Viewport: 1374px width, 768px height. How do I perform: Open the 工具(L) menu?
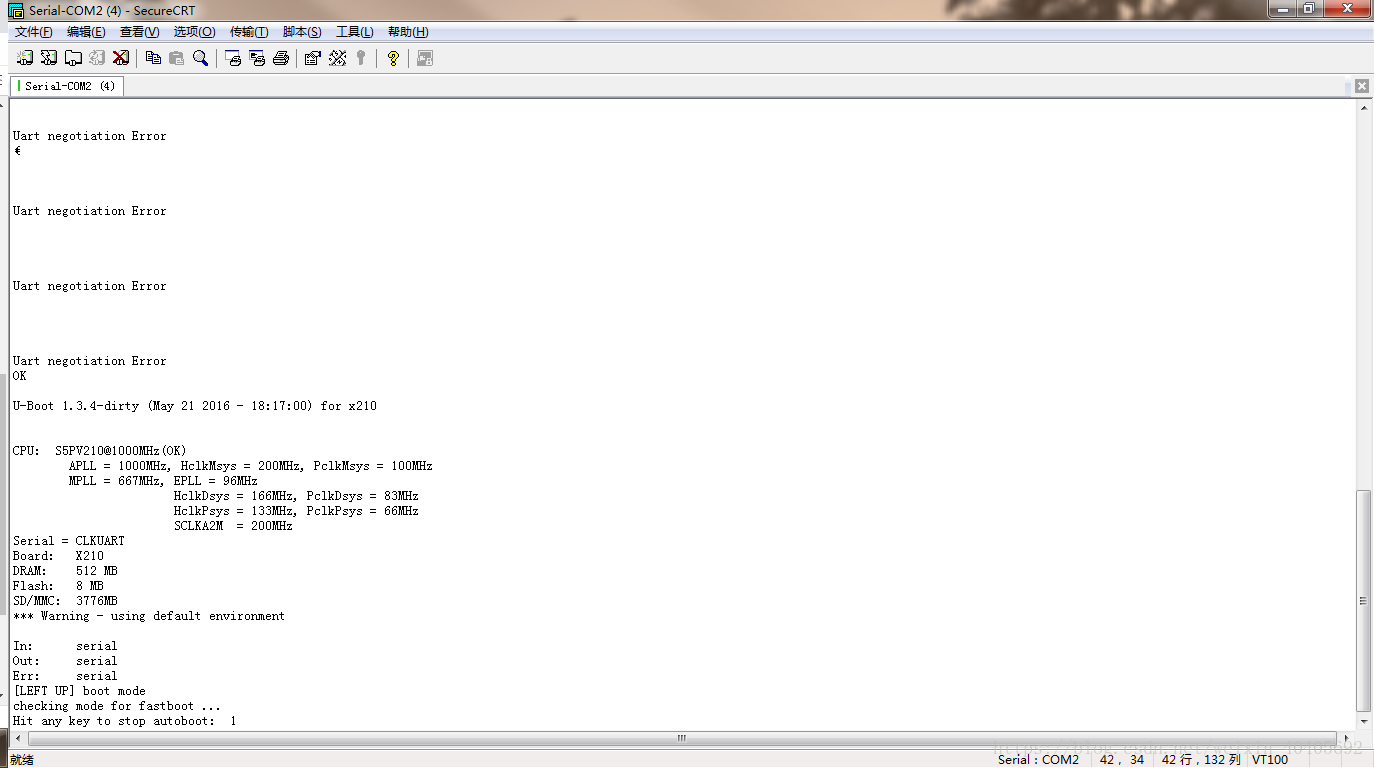point(355,32)
